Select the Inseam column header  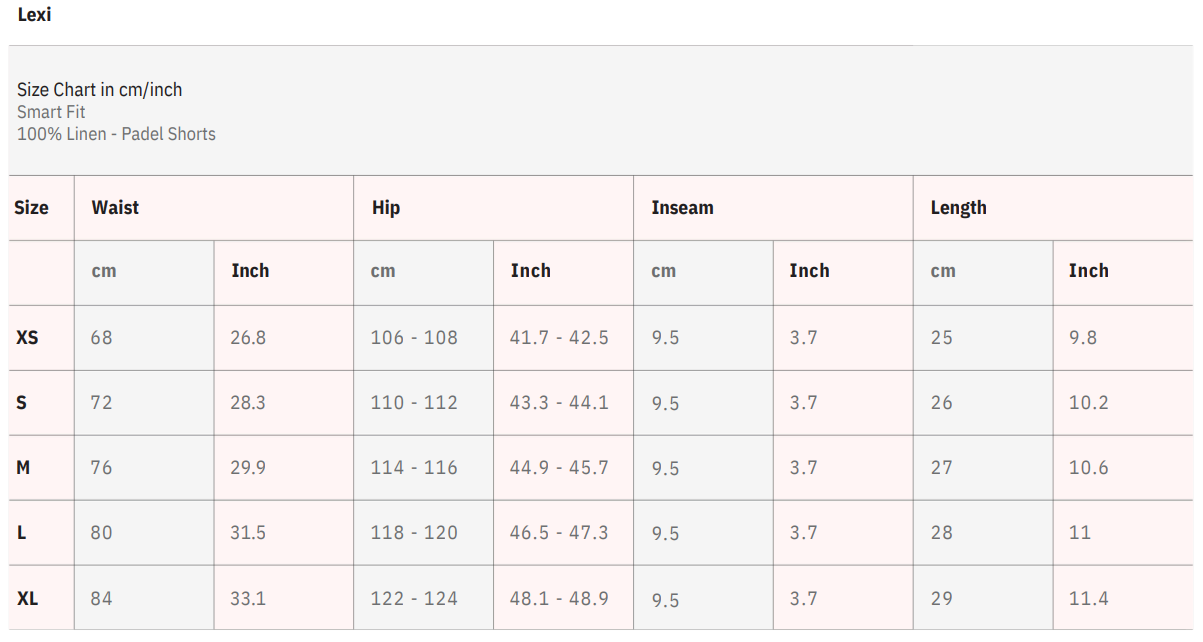682,208
